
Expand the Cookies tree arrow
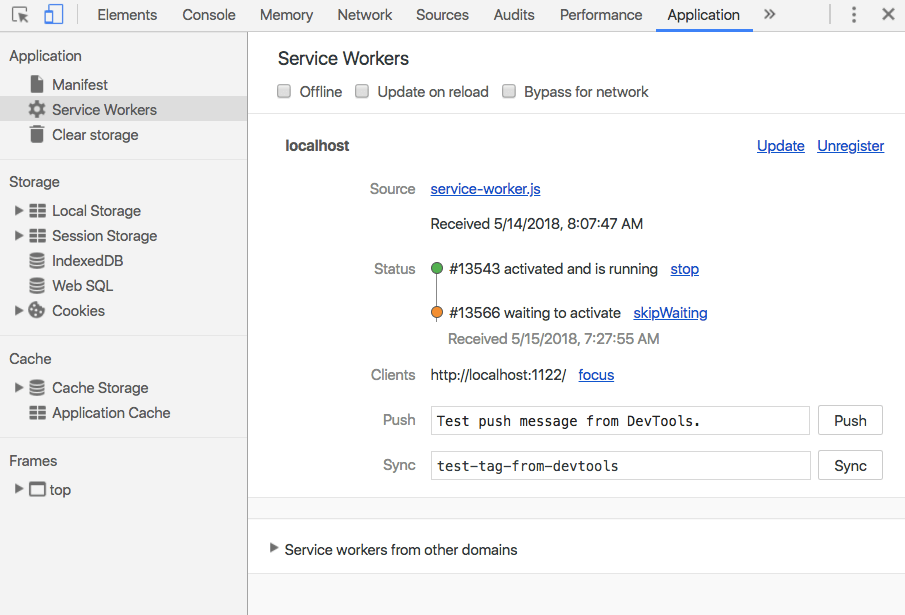point(18,310)
